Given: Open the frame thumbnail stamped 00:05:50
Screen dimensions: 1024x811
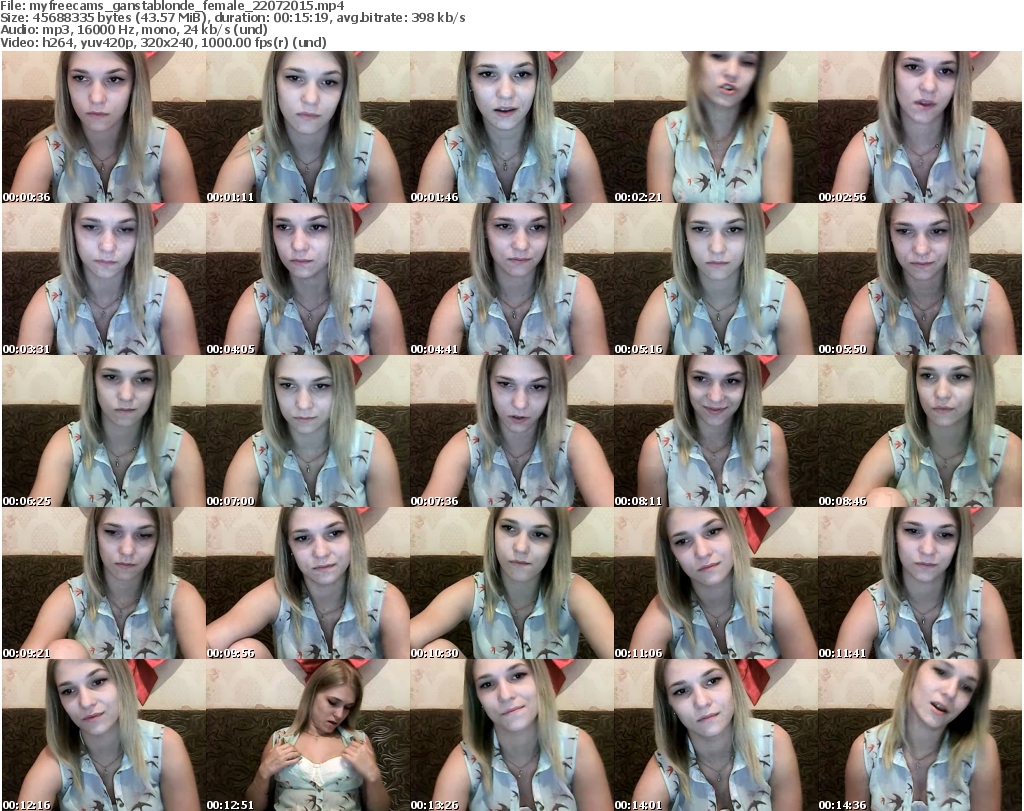Looking at the screenshot, I should (920, 279).
